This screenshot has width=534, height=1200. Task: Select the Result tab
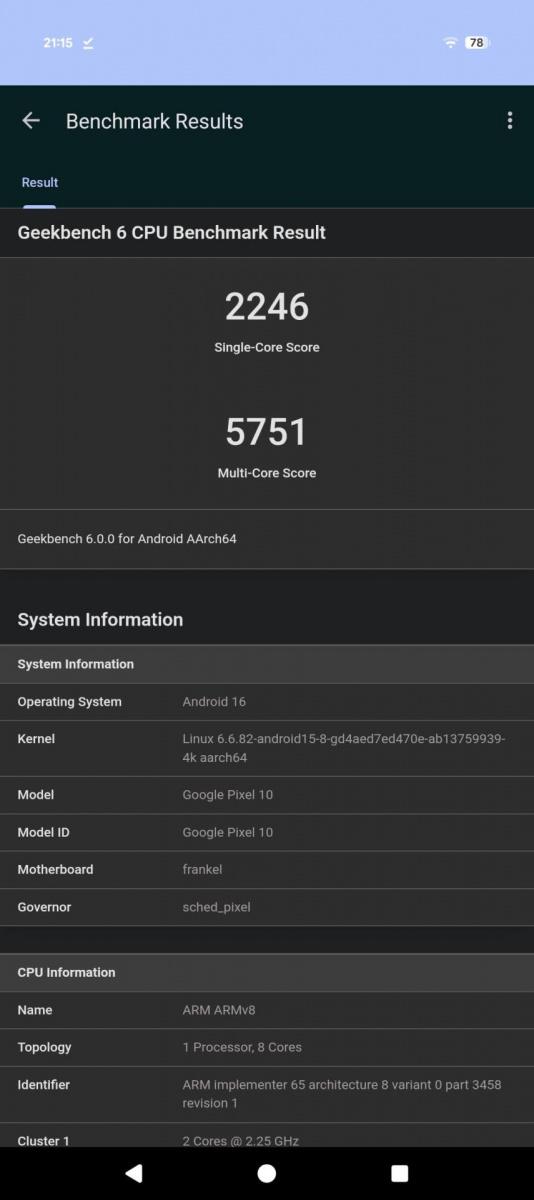(x=40, y=183)
